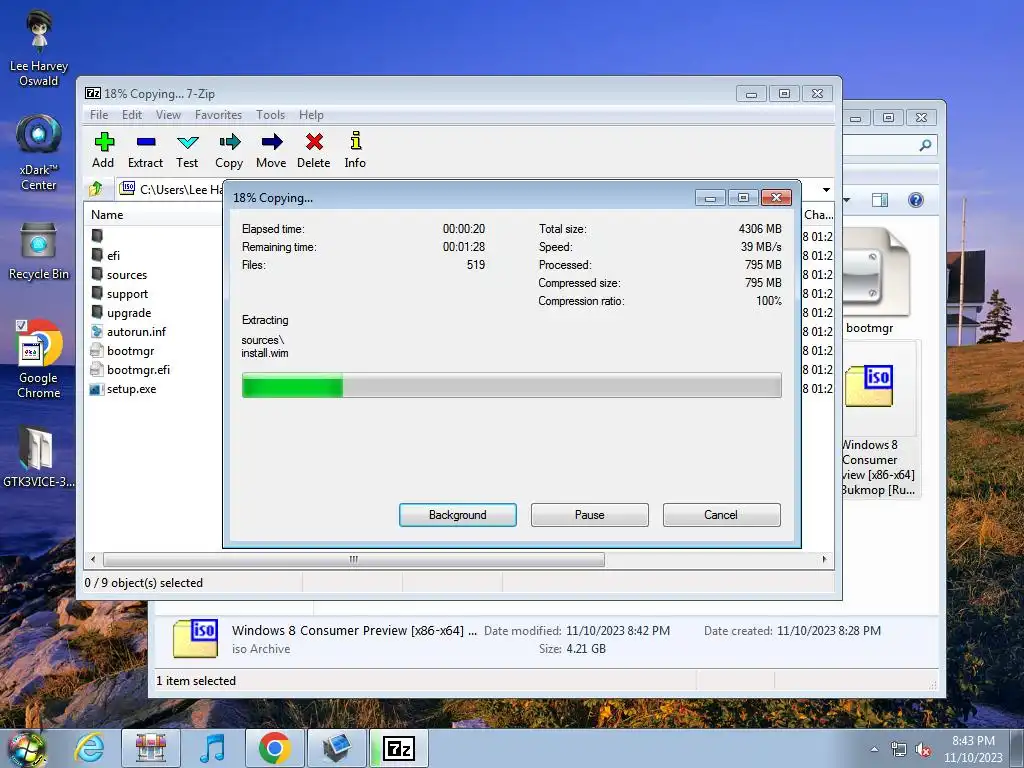Click the ISO archive icon in the details pane
The image size is (1024, 768).
tap(195, 638)
